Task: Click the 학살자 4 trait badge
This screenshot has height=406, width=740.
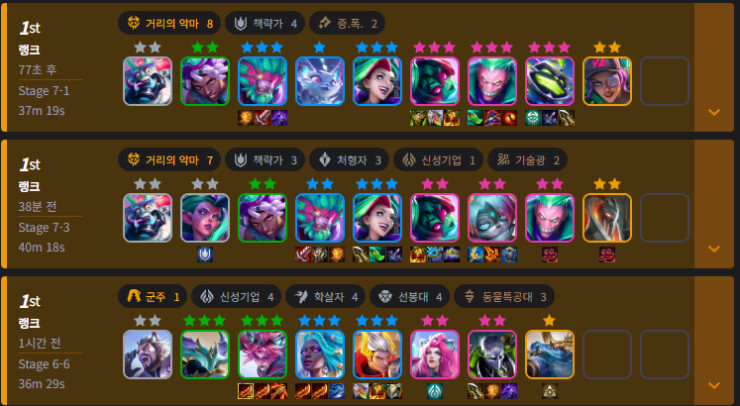Action: (325, 296)
